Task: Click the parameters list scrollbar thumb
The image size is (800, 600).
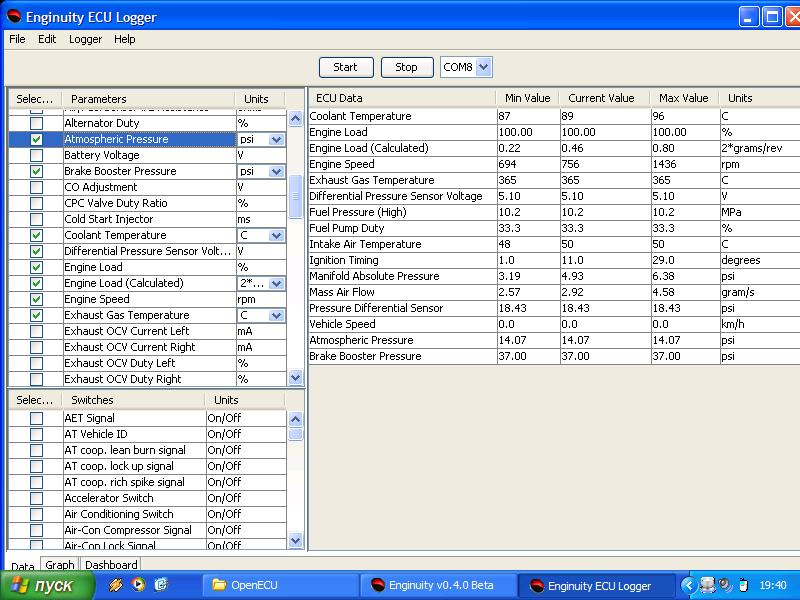Action: tap(295, 197)
